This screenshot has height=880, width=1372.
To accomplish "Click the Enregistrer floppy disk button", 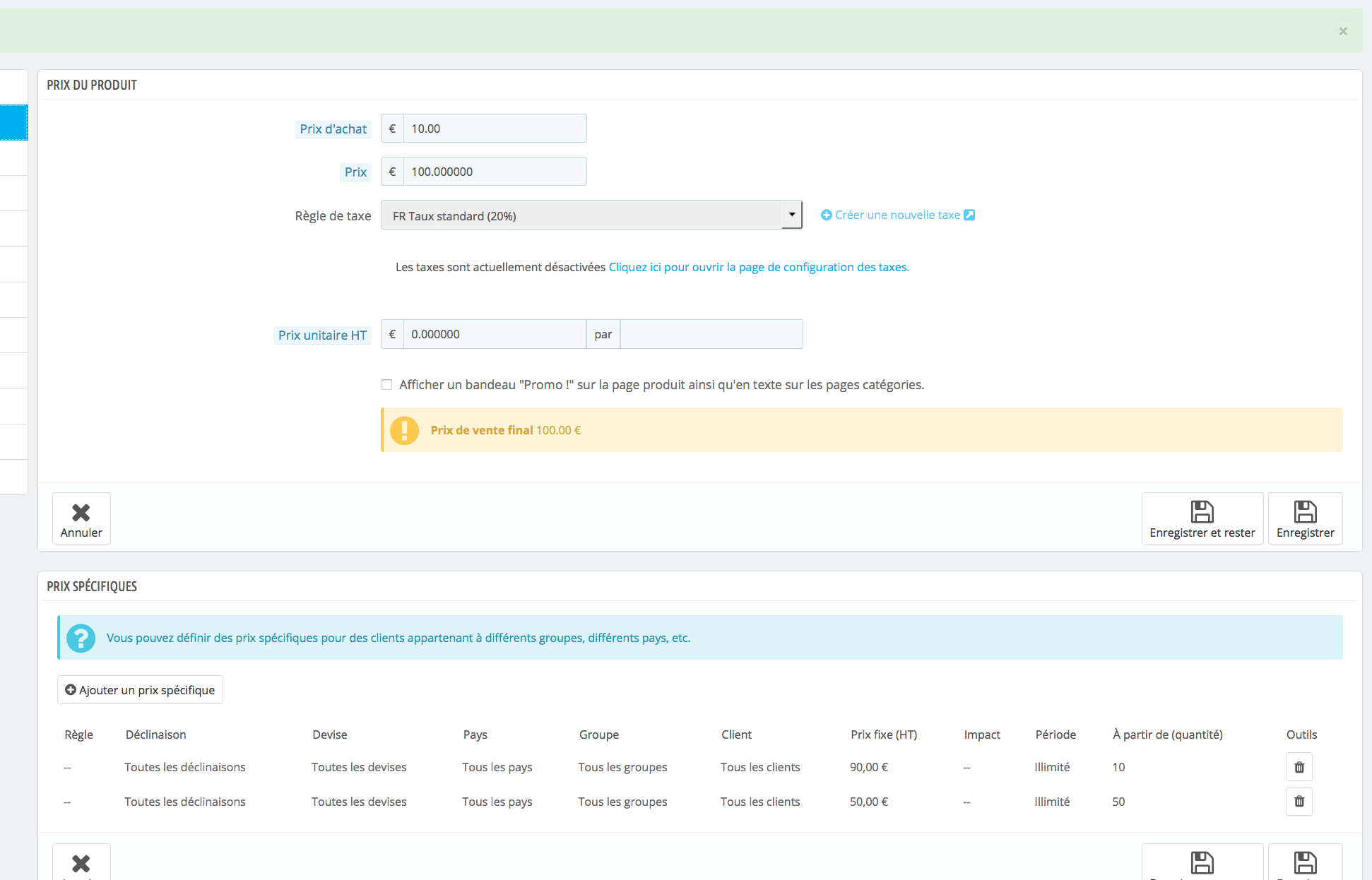I will pyautogui.click(x=1305, y=518).
